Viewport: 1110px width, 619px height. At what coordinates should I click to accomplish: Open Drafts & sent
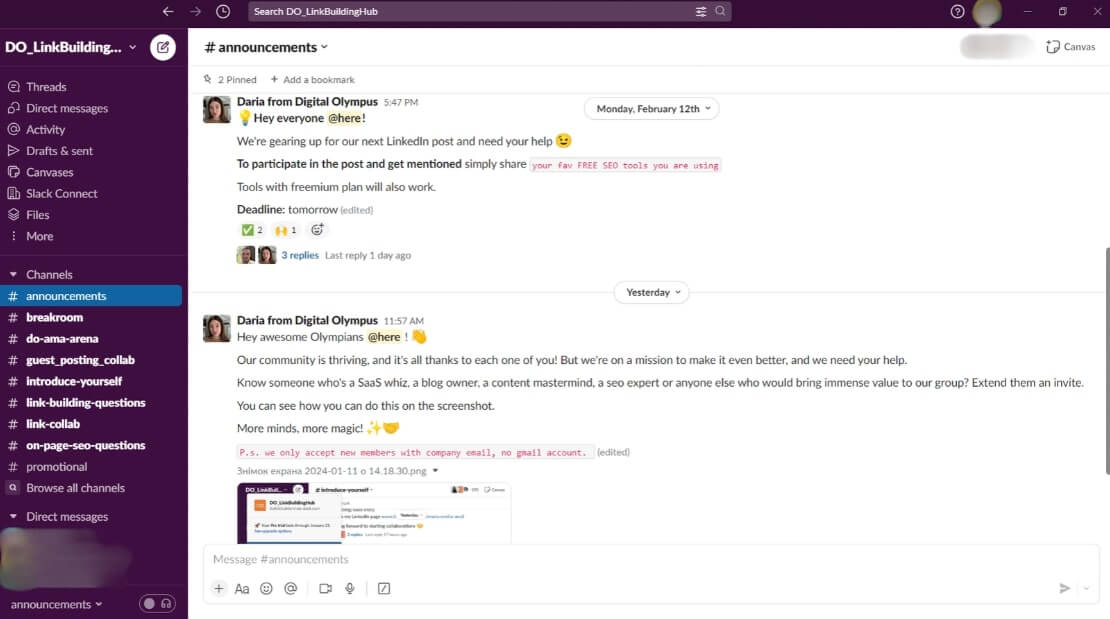pyautogui.click(x=59, y=150)
